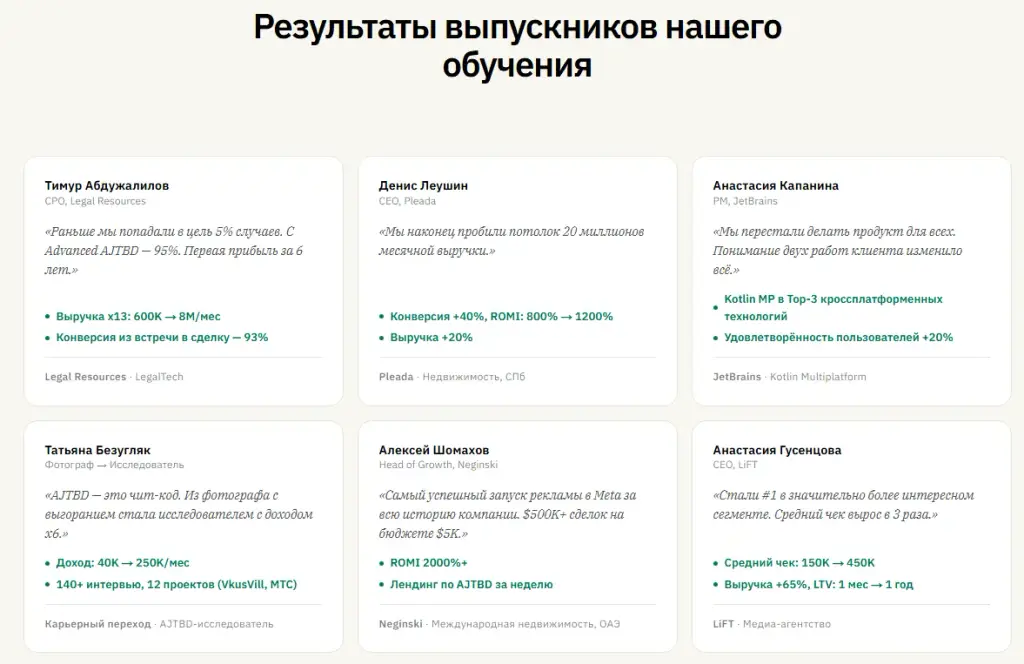Click the subtitle "CPO, Legal Resources"
Viewport: 1024px width, 664px height.
point(95,201)
